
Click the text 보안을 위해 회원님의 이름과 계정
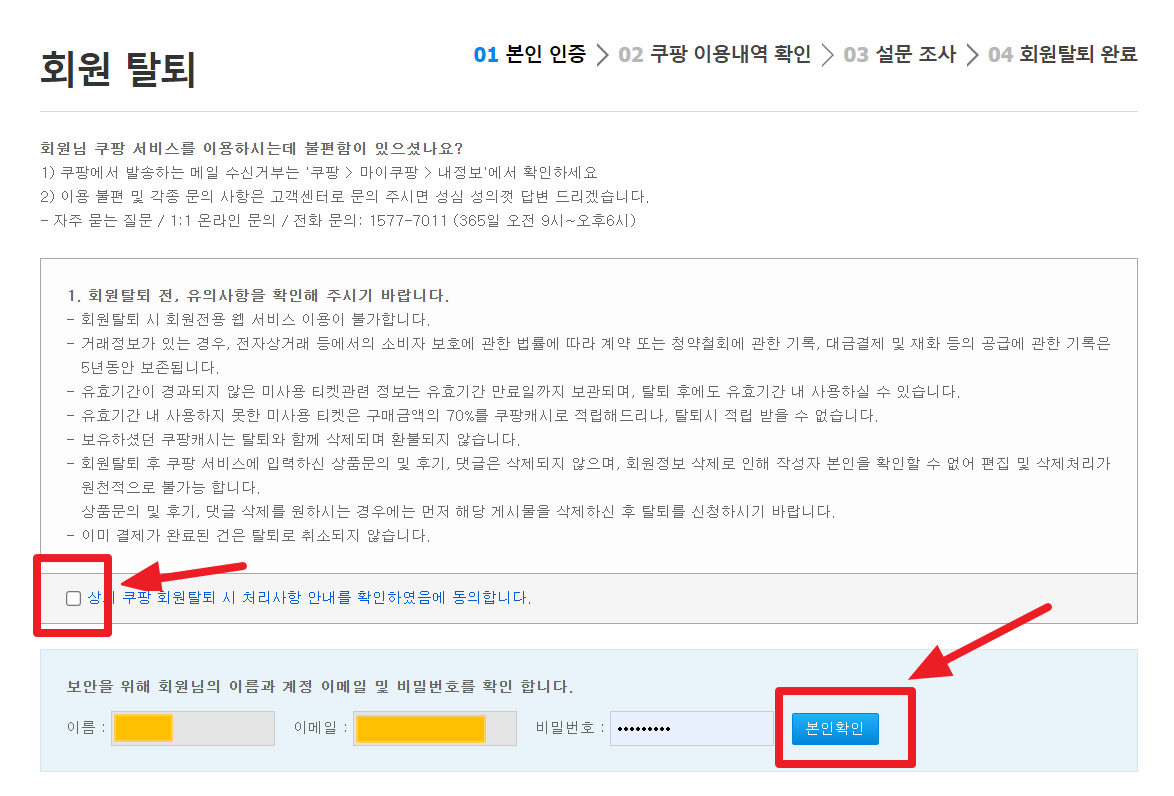coord(320,686)
